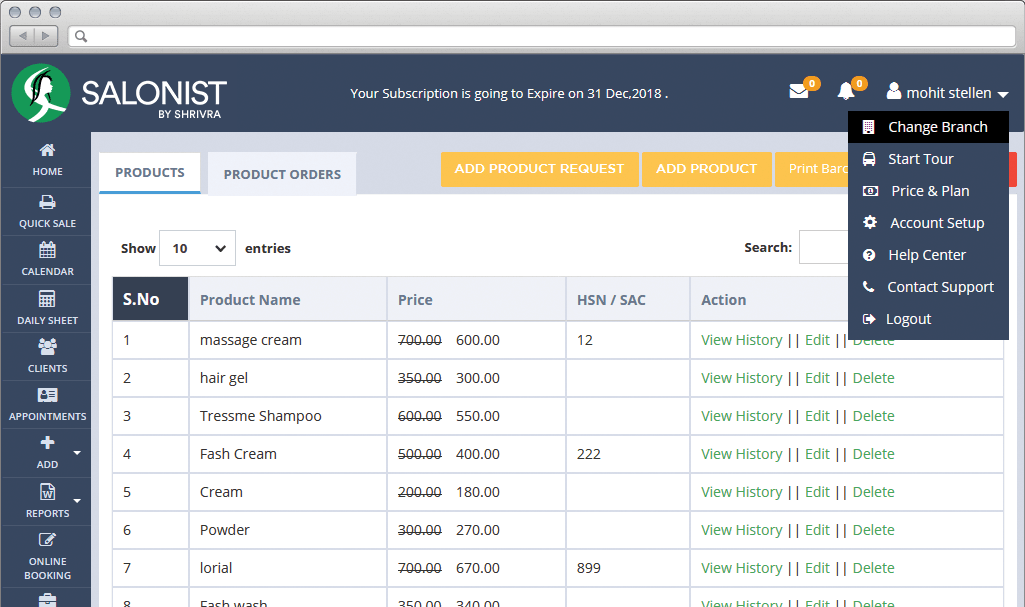Open Appointments card icon
This screenshot has width=1025, height=607.
[x=47, y=395]
